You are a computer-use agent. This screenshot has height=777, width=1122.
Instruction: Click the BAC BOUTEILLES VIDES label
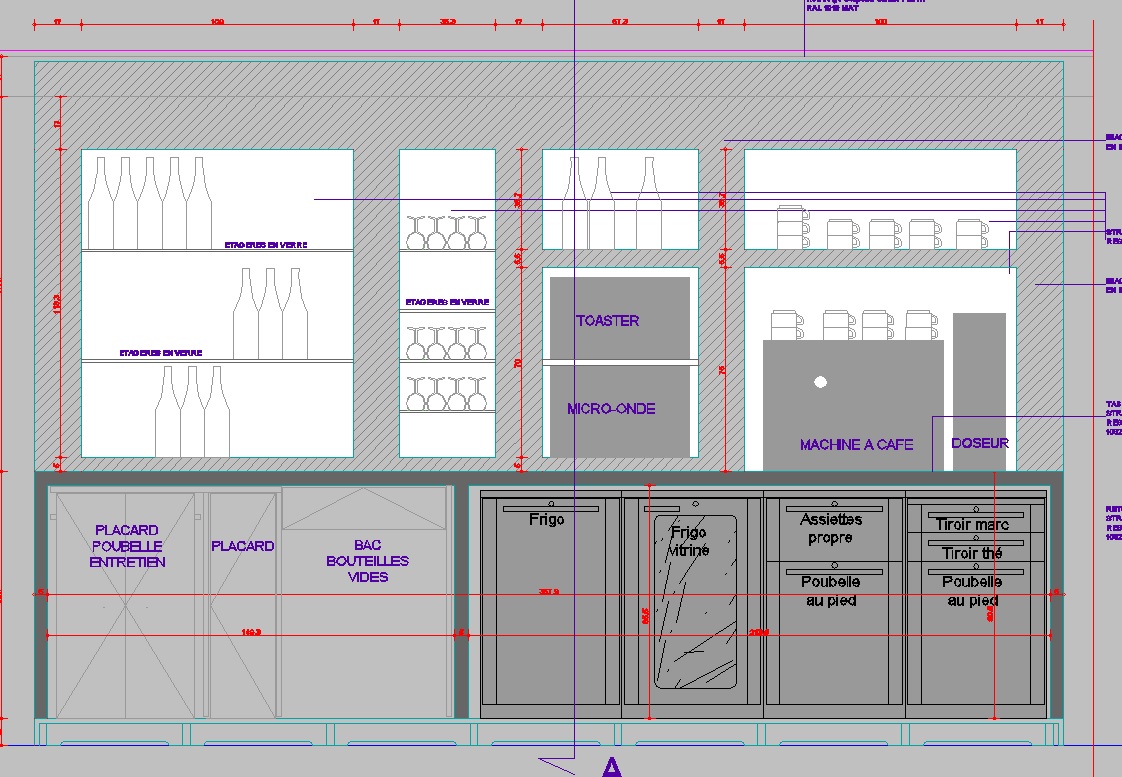(x=367, y=561)
